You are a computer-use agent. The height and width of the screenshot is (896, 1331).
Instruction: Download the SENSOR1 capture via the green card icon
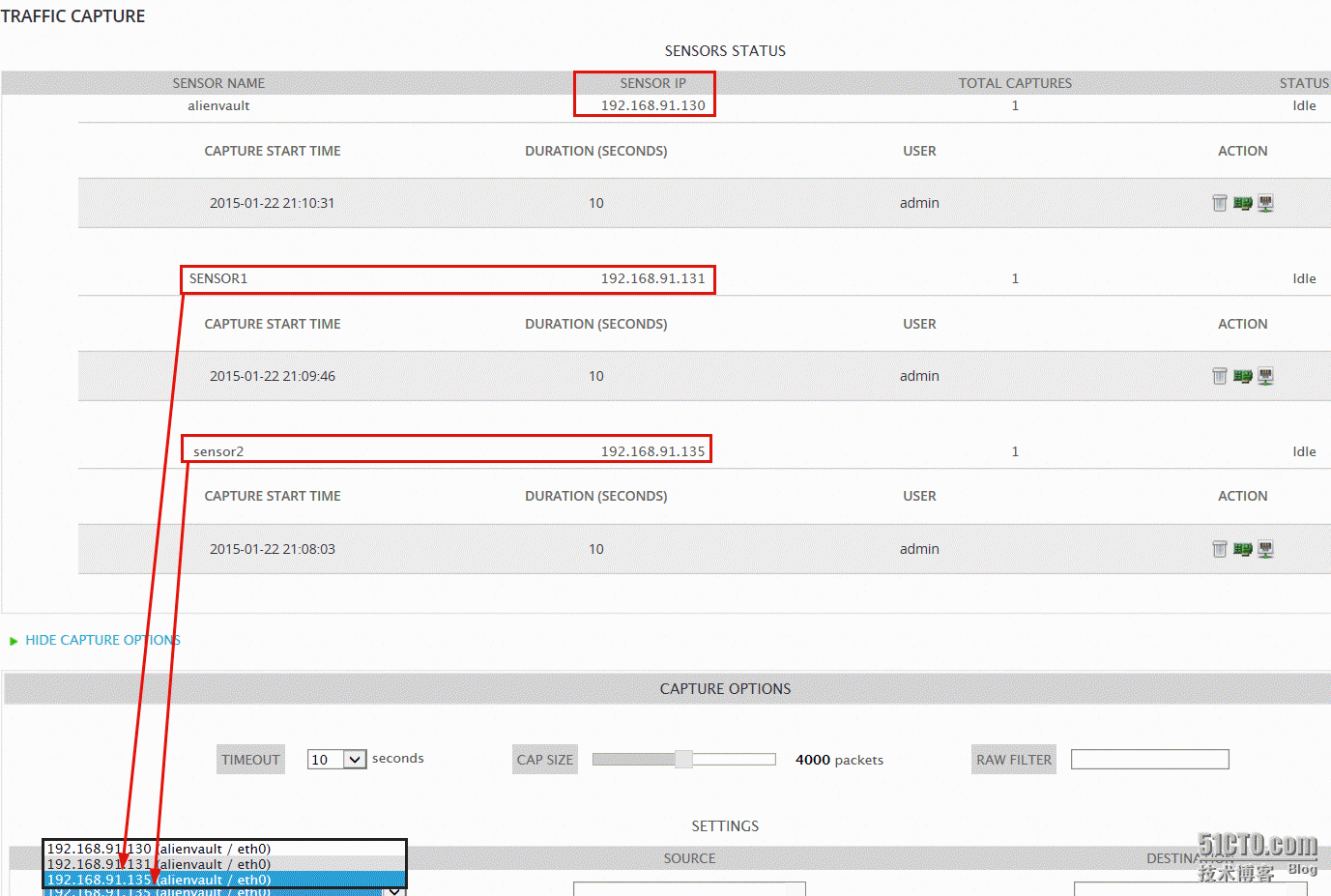tap(1242, 376)
